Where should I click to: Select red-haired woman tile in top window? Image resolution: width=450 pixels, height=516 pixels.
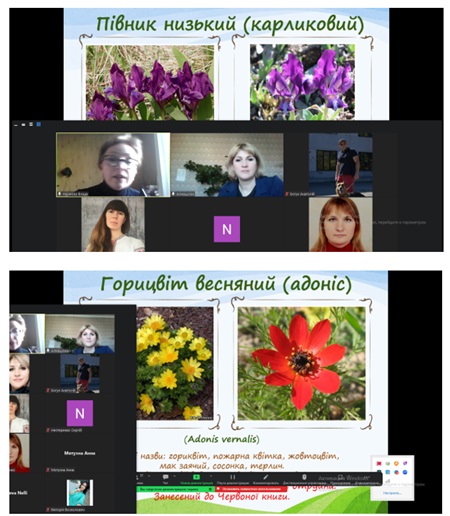point(340,224)
